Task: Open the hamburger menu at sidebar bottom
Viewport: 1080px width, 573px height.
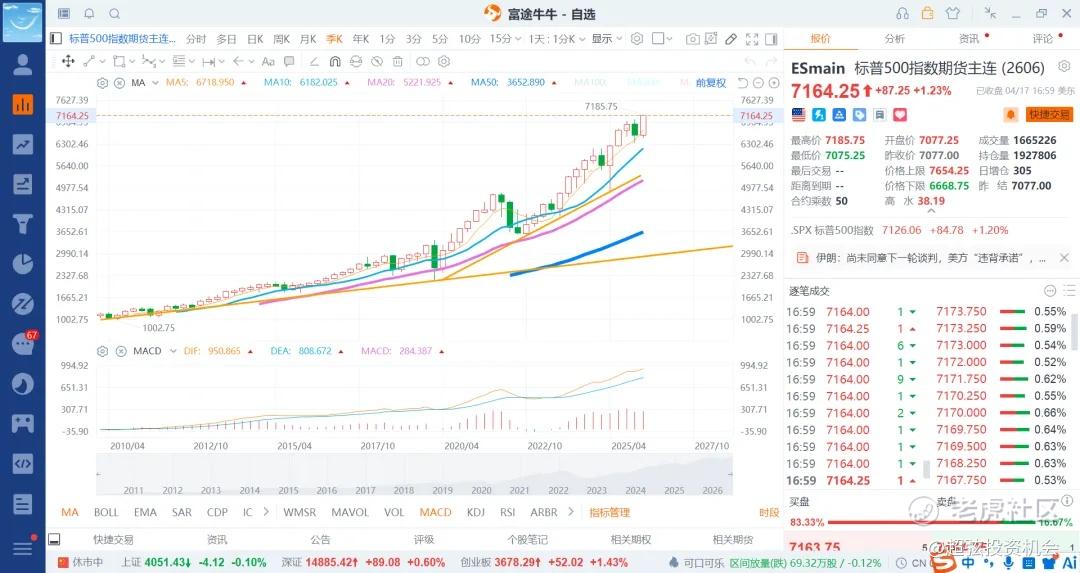Action: click(x=23, y=548)
